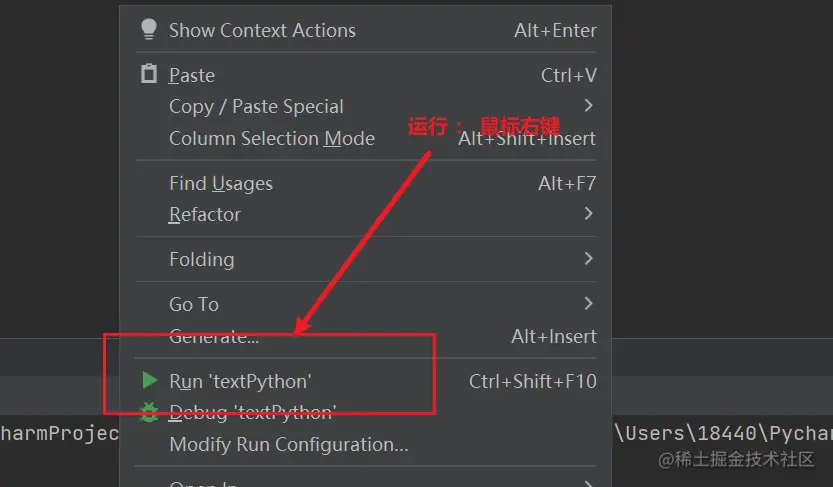The image size is (833, 487).
Task: Select Find Usages
Action: click(x=221, y=183)
